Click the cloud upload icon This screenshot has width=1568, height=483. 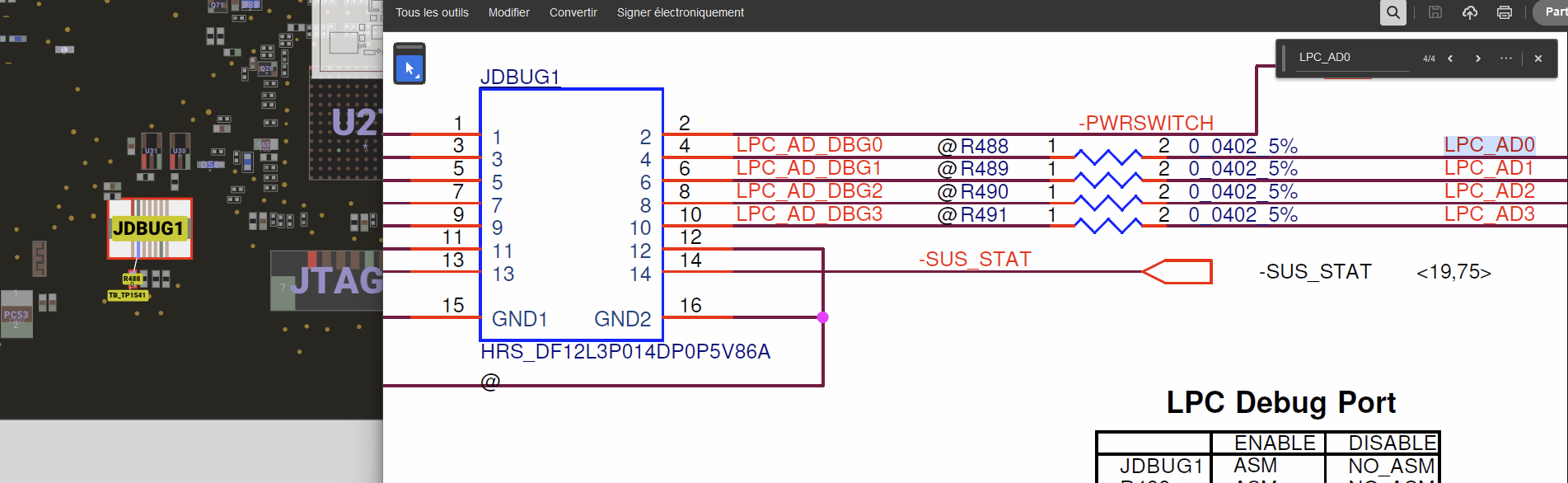(1470, 12)
